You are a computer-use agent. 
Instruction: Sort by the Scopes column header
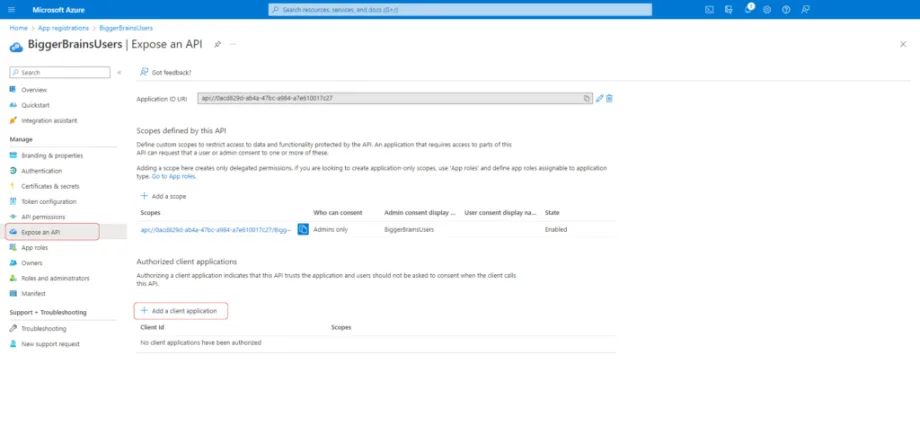pos(150,212)
